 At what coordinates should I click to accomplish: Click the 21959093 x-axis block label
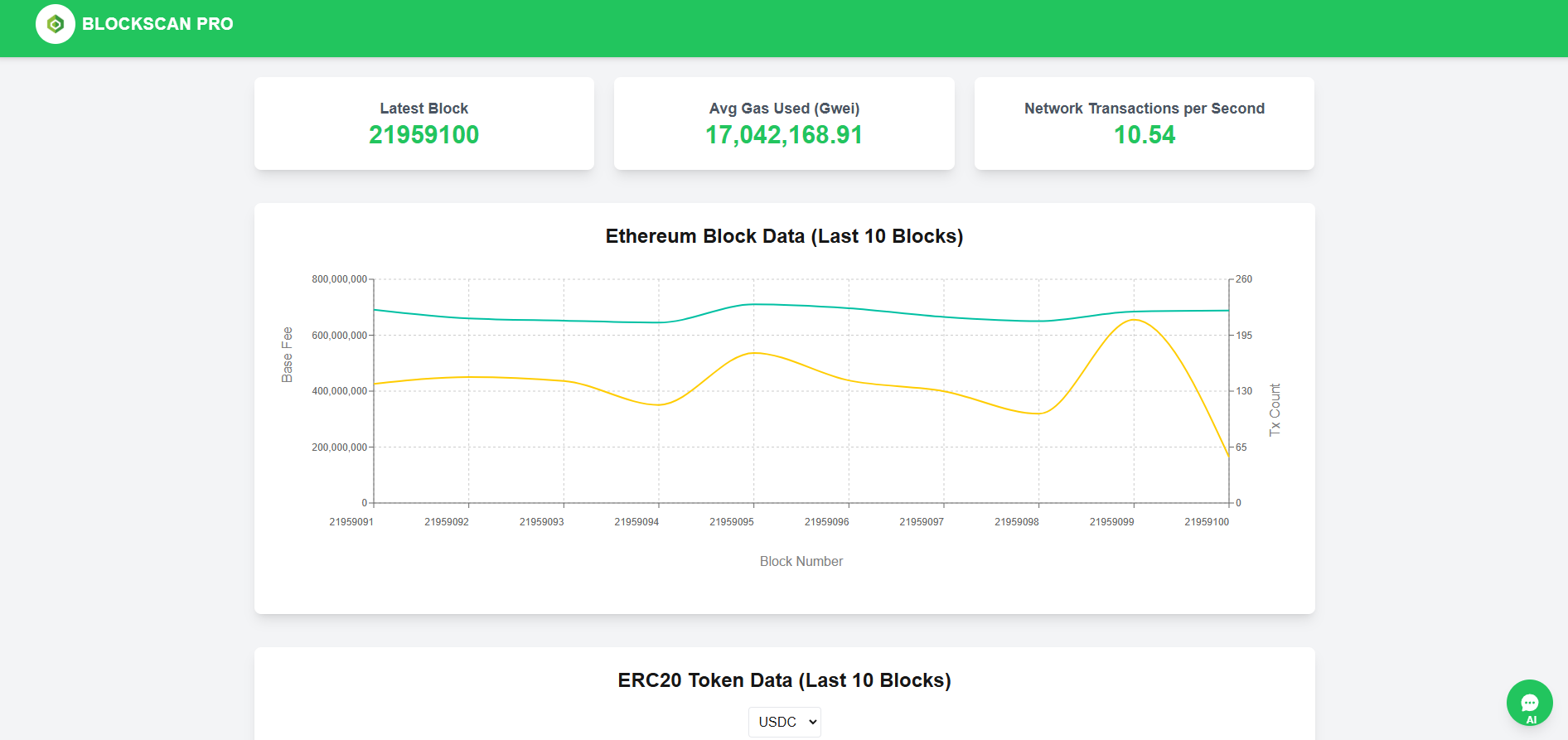click(541, 522)
